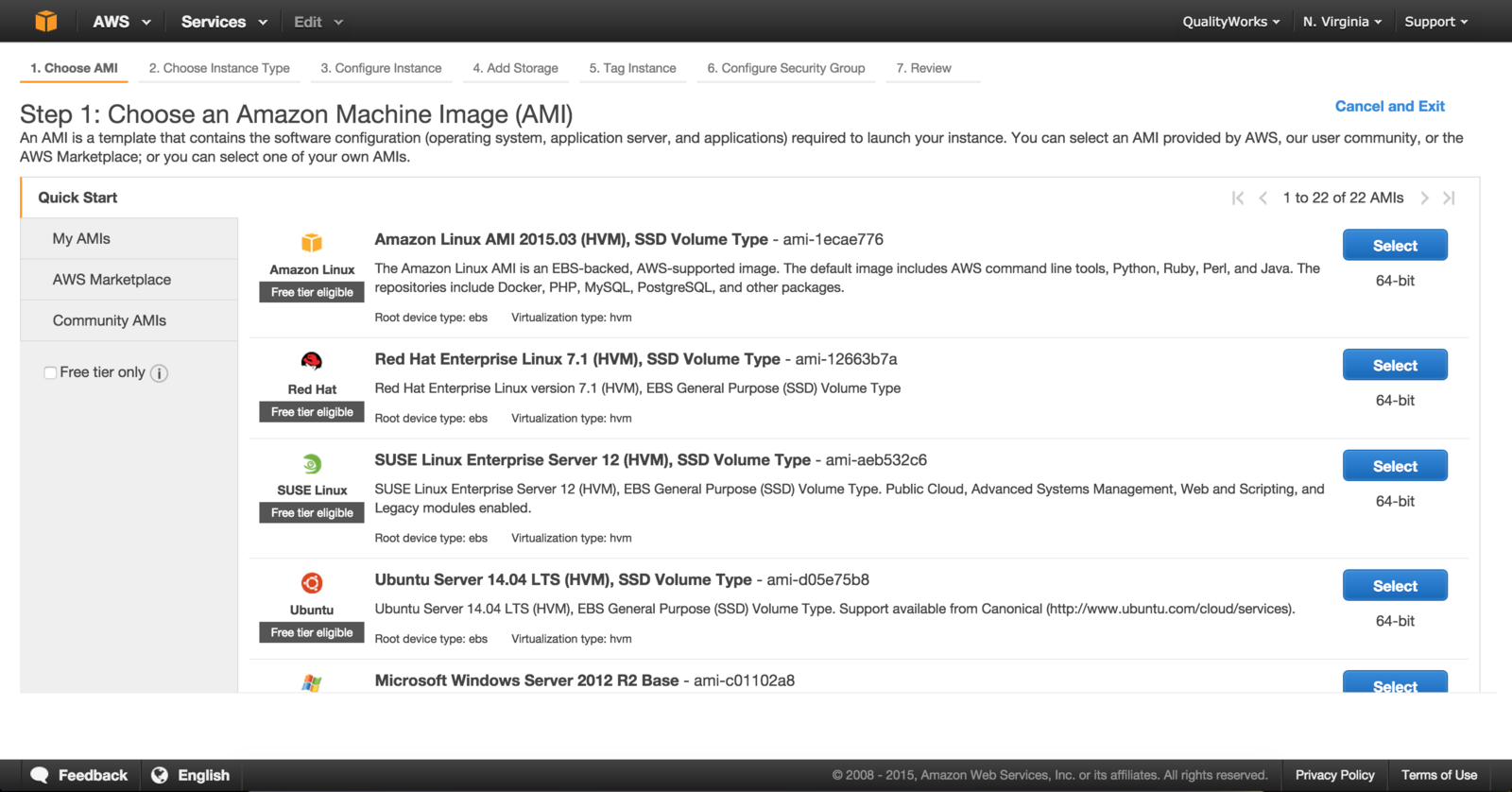Click the Microsoft Windows logo icon
The height and width of the screenshot is (792, 1512).
pos(312,682)
